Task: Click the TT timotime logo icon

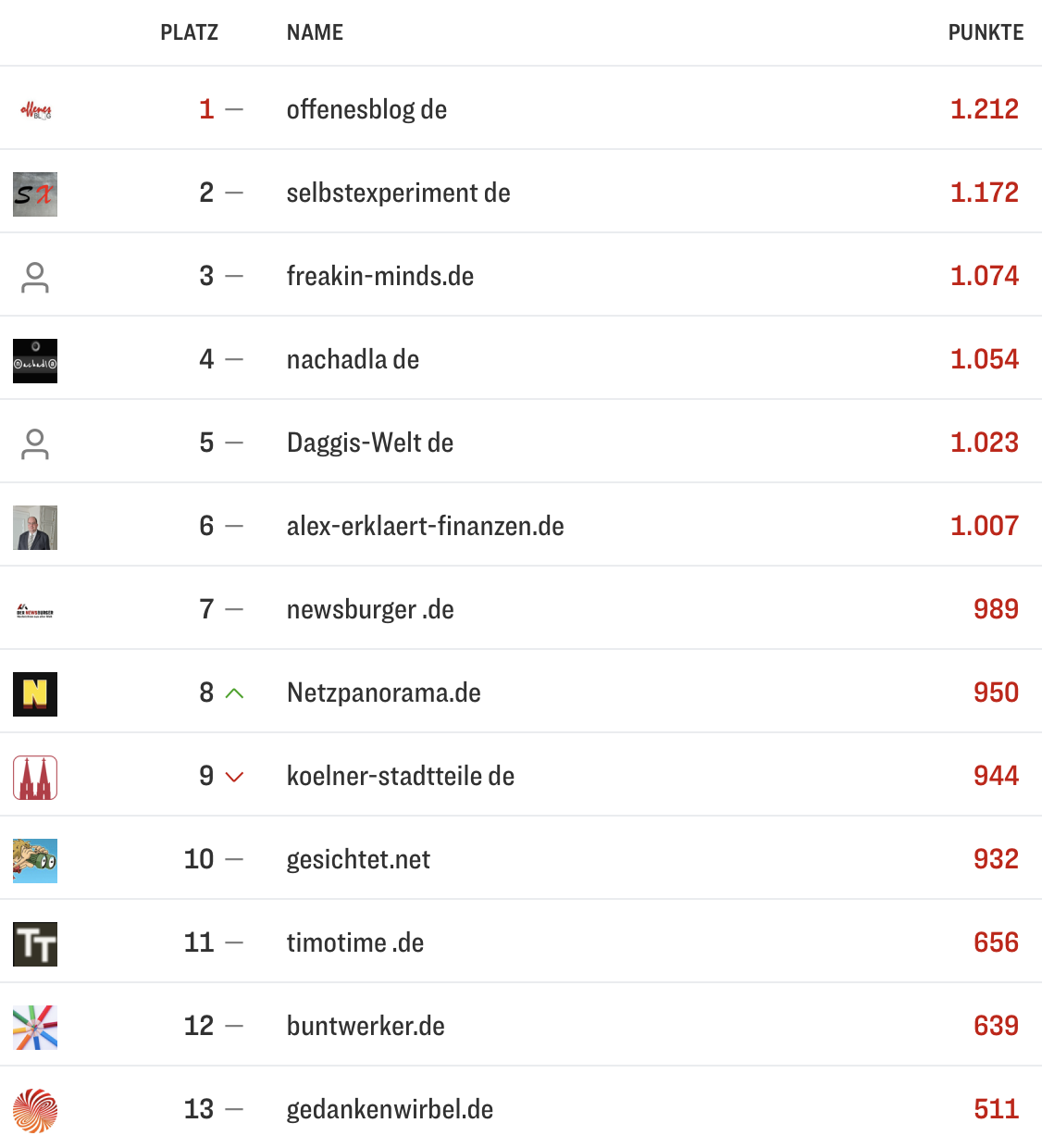Action: [35, 944]
